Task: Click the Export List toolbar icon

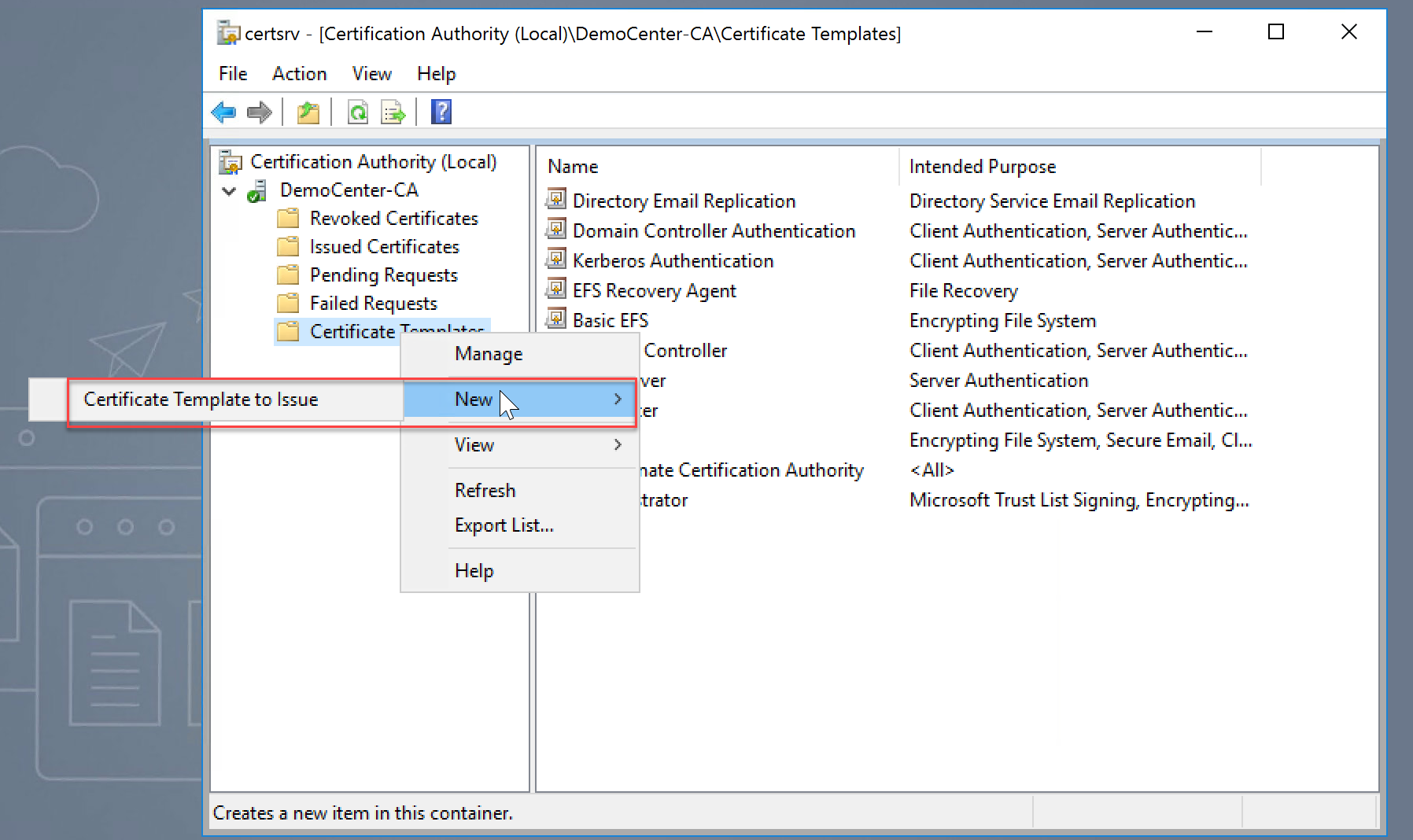Action: click(393, 112)
